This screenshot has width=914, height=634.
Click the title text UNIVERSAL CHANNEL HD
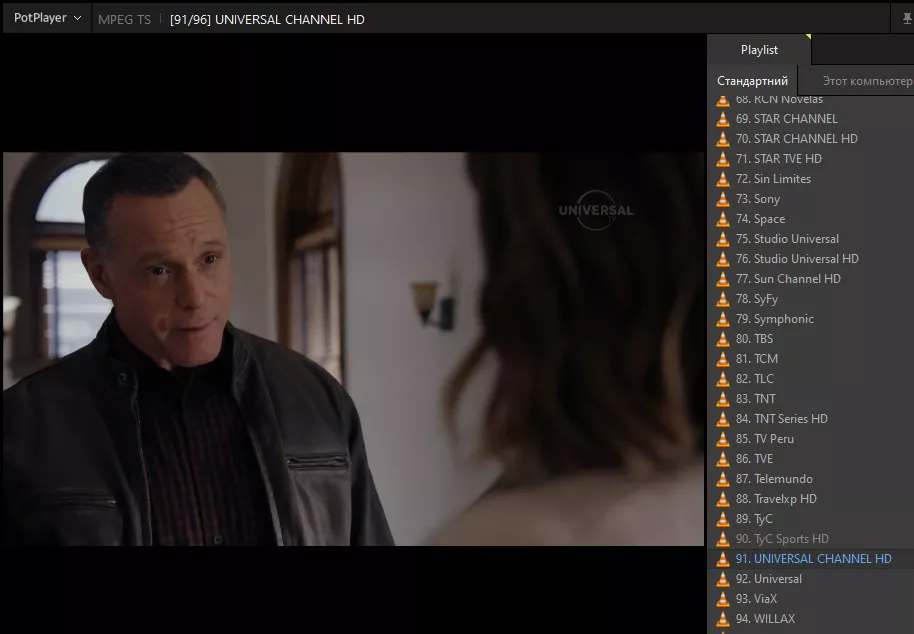tap(290, 19)
